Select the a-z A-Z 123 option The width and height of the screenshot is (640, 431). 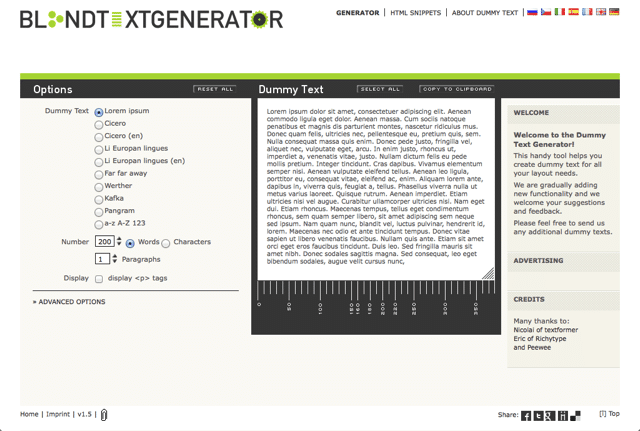(x=99, y=224)
